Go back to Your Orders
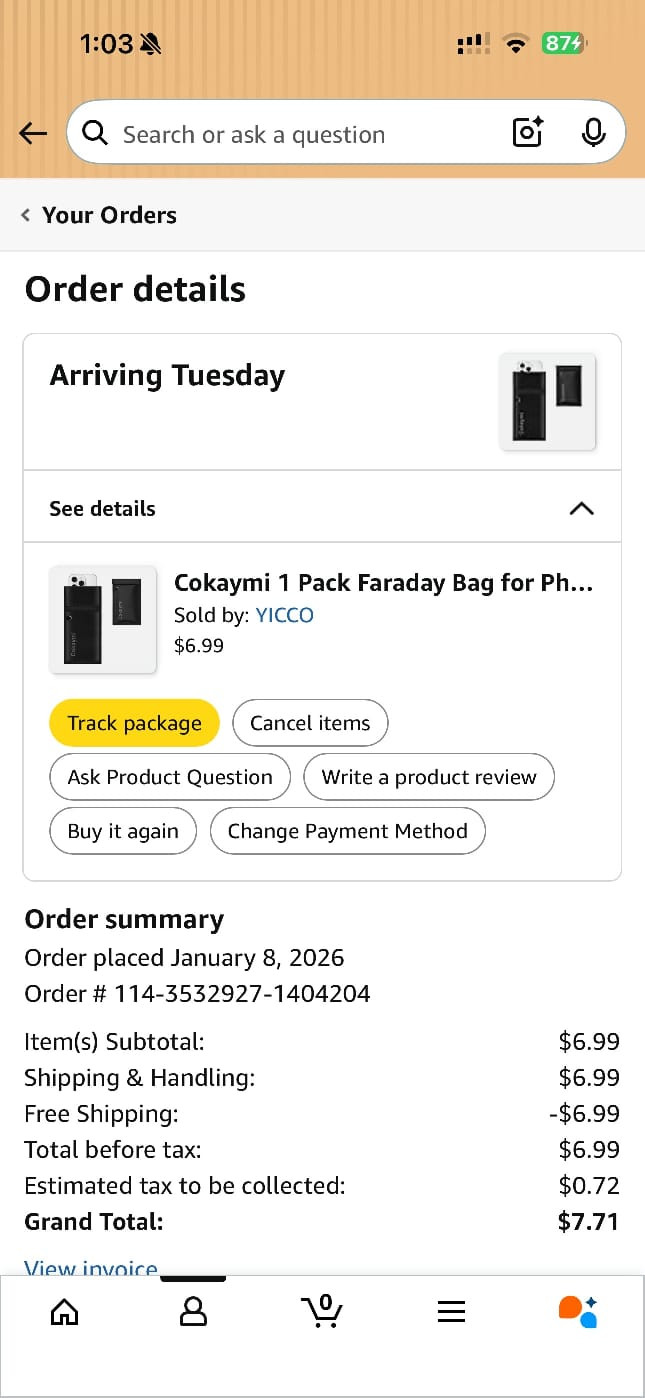The height and width of the screenshot is (1398, 645). click(100, 215)
